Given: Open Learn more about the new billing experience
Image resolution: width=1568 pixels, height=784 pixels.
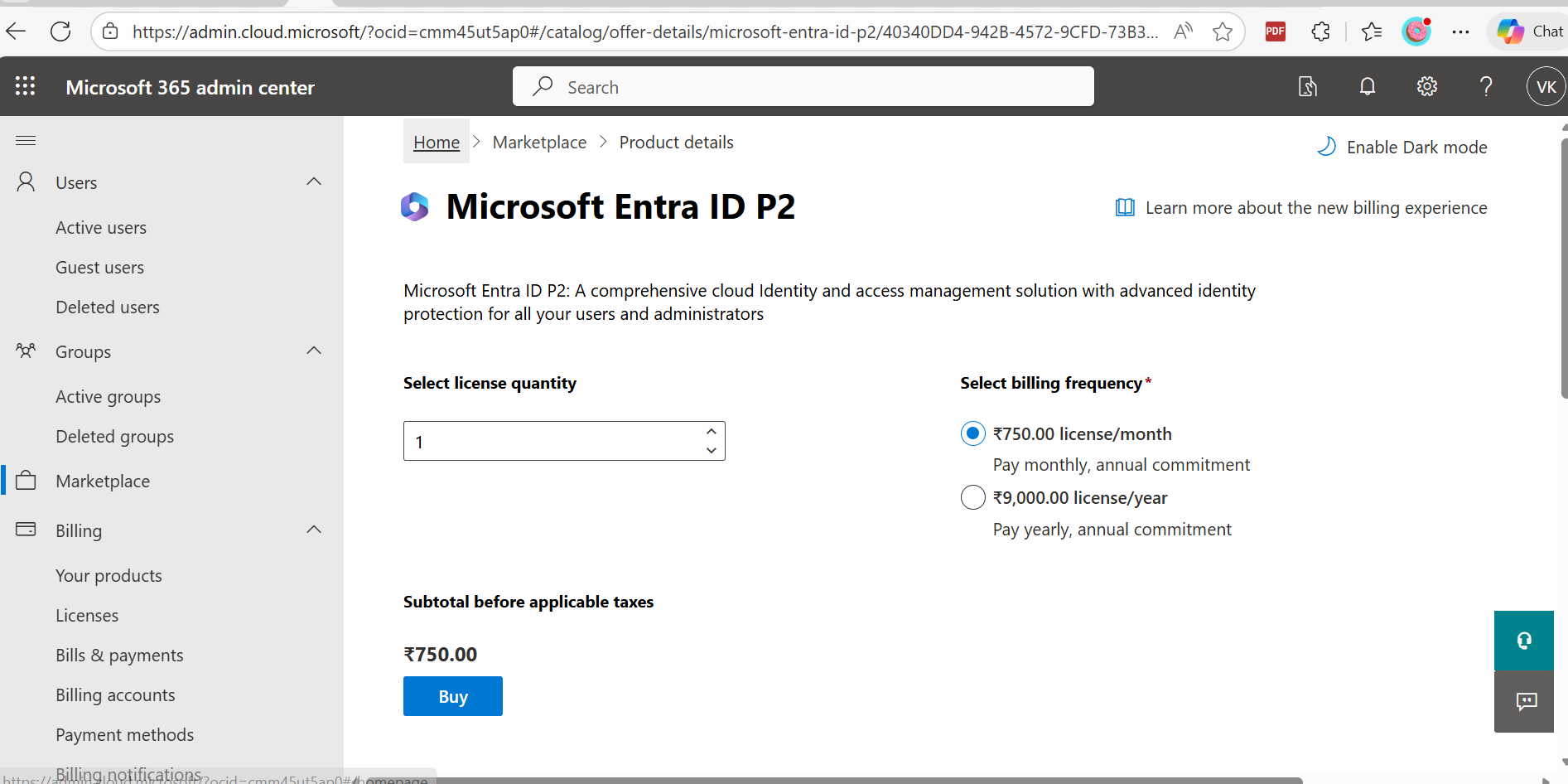Looking at the screenshot, I should pyautogui.click(x=1315, y=207).
